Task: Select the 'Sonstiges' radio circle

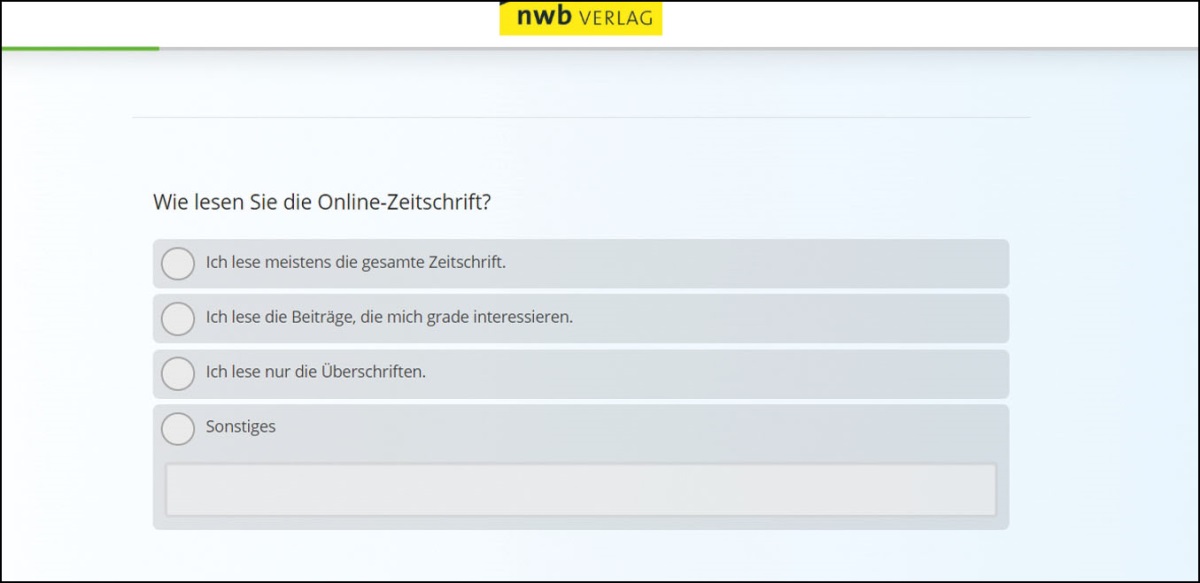Action: pyautogui.click(x=178, y=428)
